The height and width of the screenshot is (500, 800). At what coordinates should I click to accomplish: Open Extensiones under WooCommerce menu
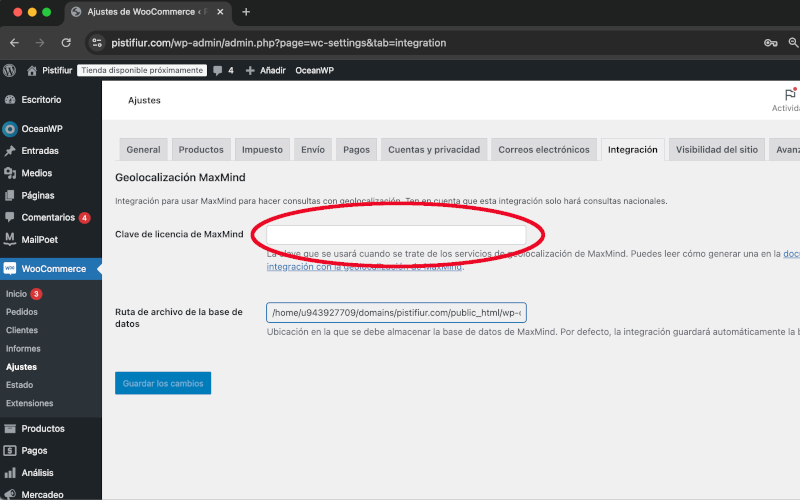click(x=30, y=403)
